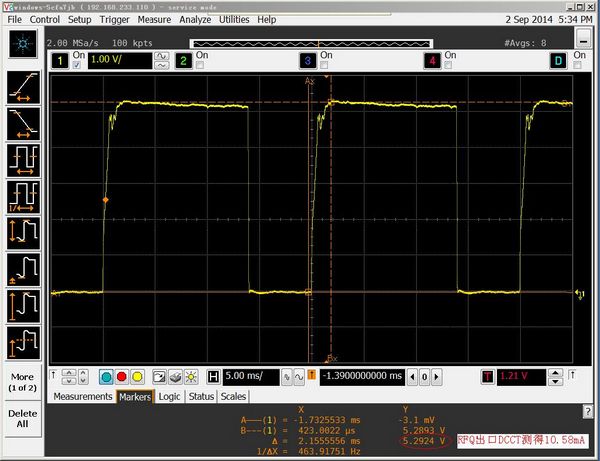600x461 pixels.
Task: Click the trigger T setup icon
Action: (487, 376)
